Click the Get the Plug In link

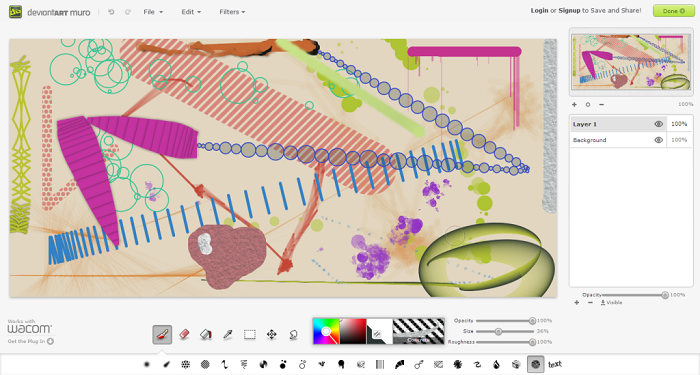(x=30, y=341)
